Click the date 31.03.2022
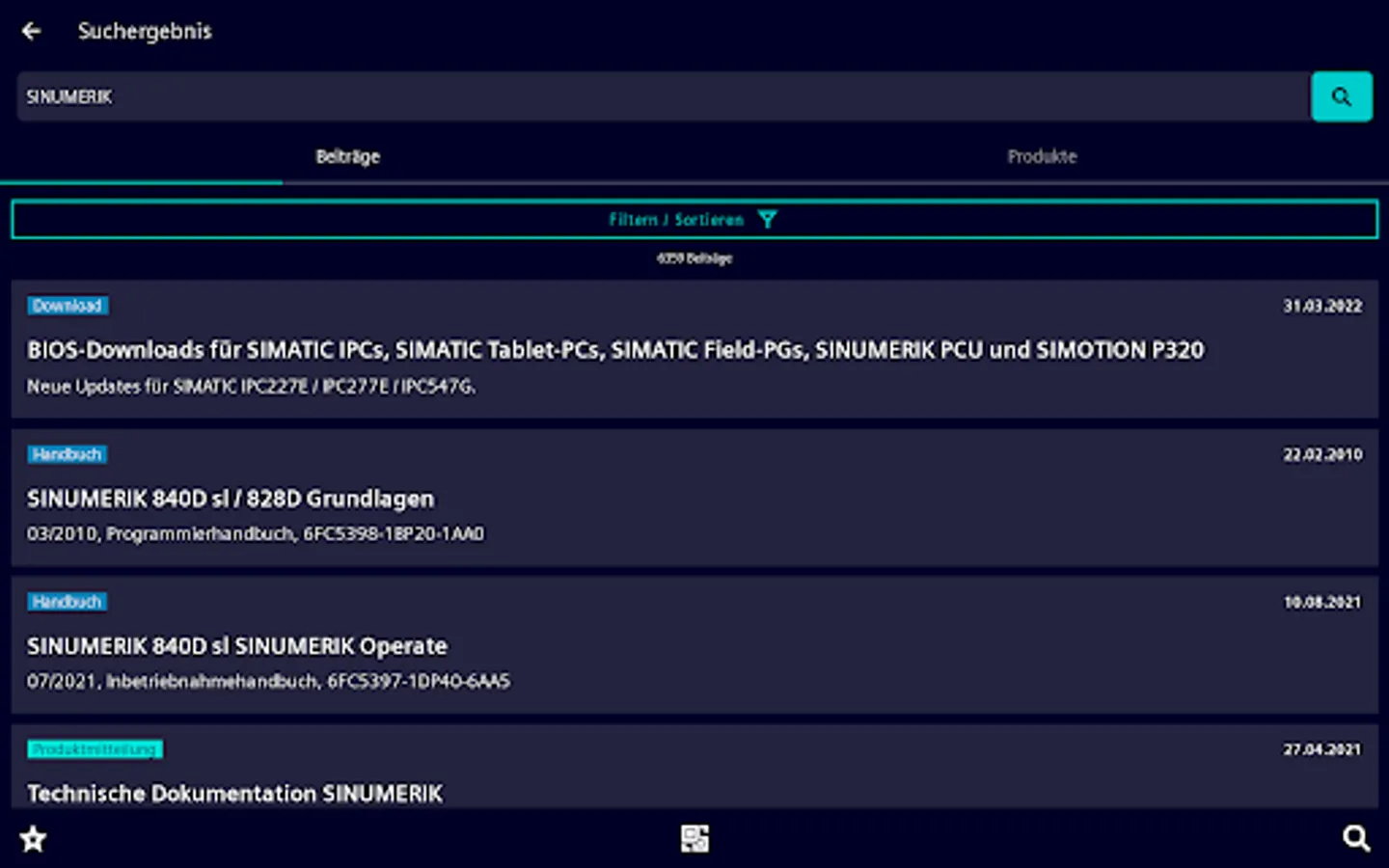Image resolution: width=1389 pixels, height=868 pixels. [x=1322, y=306]
